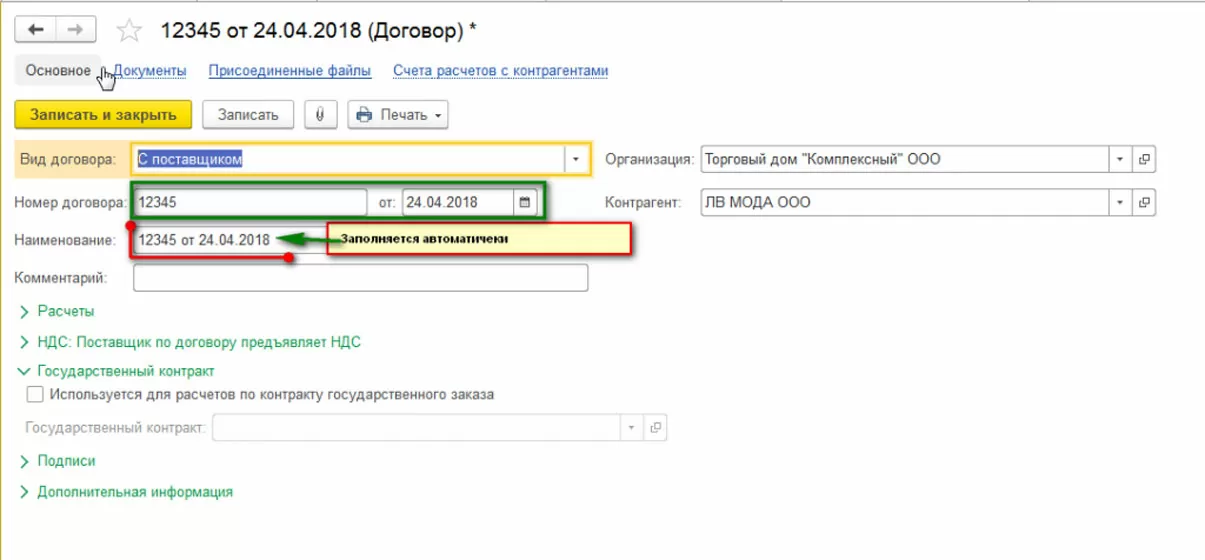Click the contract date field 24.04.2018

point(458,202)
